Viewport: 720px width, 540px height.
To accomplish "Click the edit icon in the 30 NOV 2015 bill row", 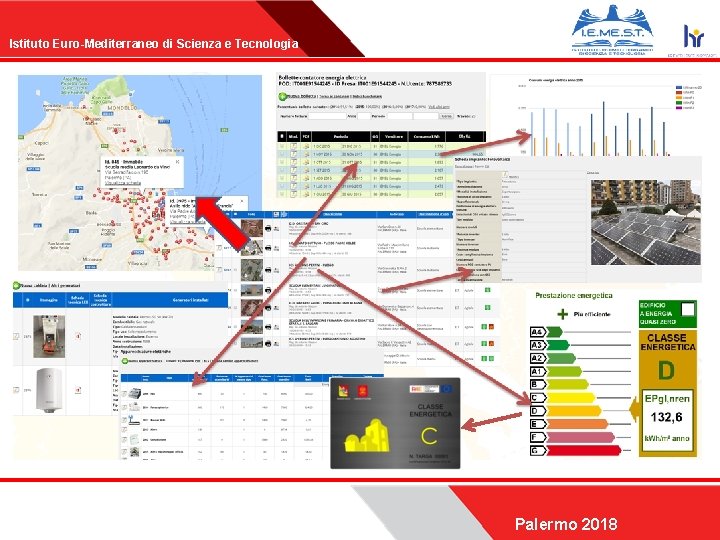I will [293, 154].
